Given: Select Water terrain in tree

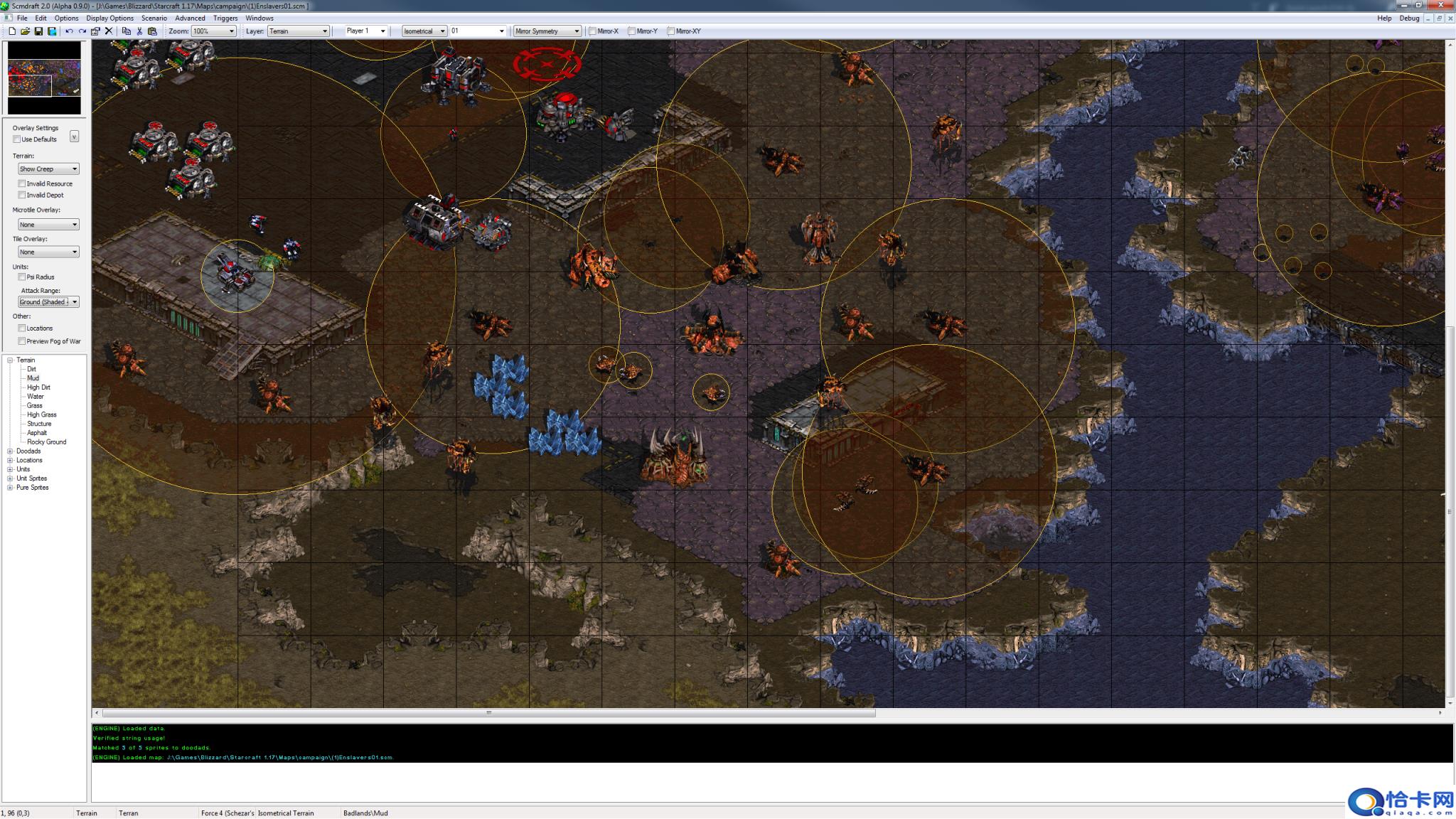Looking at the screenshot, I should pos(36,397).
